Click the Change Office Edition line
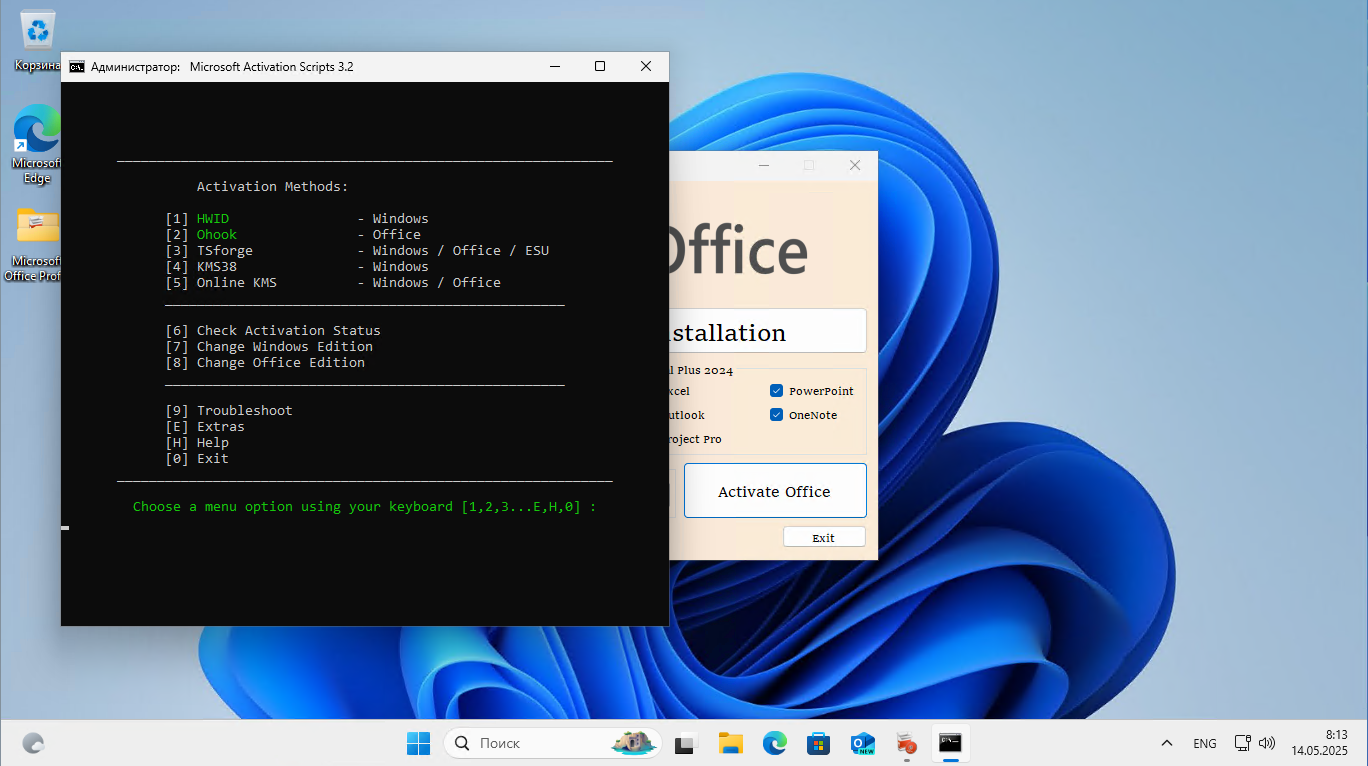Image resolution: width=1368 pixels, height=766 pixels. [265, 362]
